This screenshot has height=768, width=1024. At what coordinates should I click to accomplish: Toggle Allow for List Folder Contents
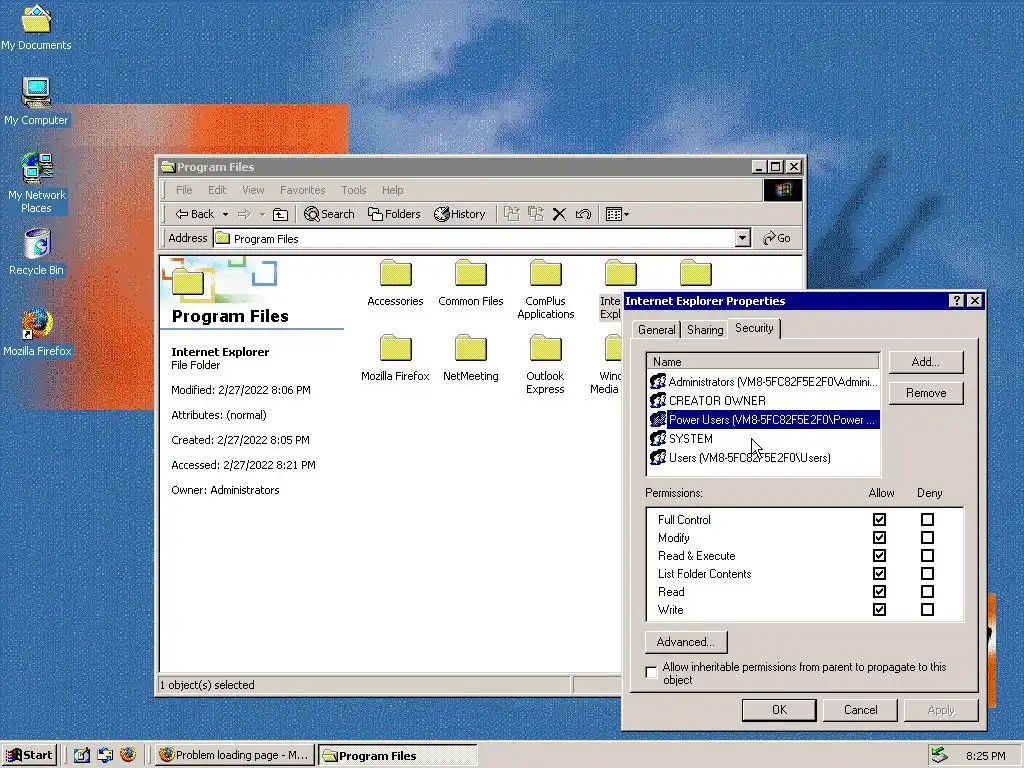pos(879,573)
